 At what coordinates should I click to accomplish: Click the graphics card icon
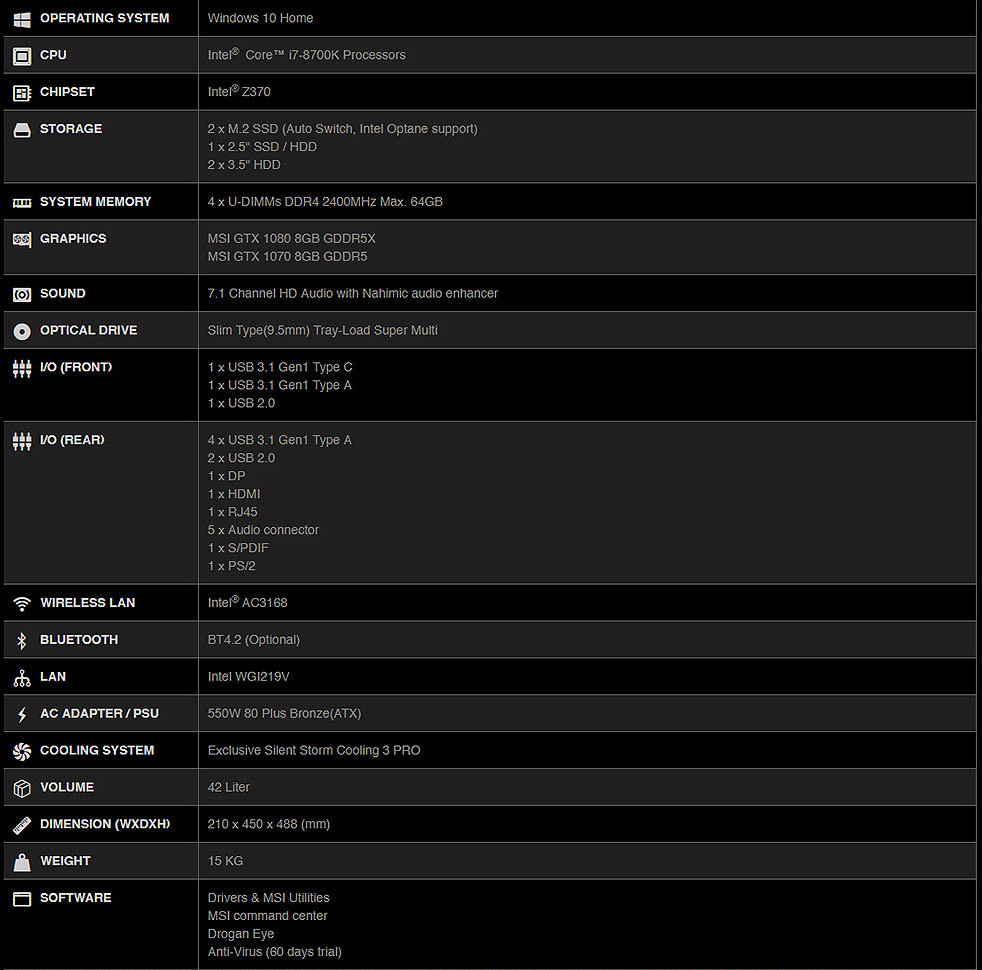[22, 239]
